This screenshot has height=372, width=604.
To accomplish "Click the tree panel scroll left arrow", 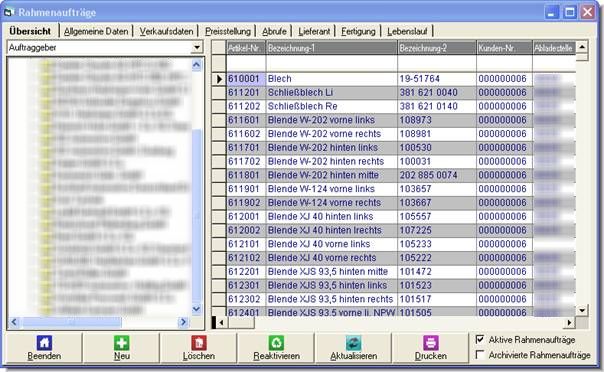I will (14, 322).
